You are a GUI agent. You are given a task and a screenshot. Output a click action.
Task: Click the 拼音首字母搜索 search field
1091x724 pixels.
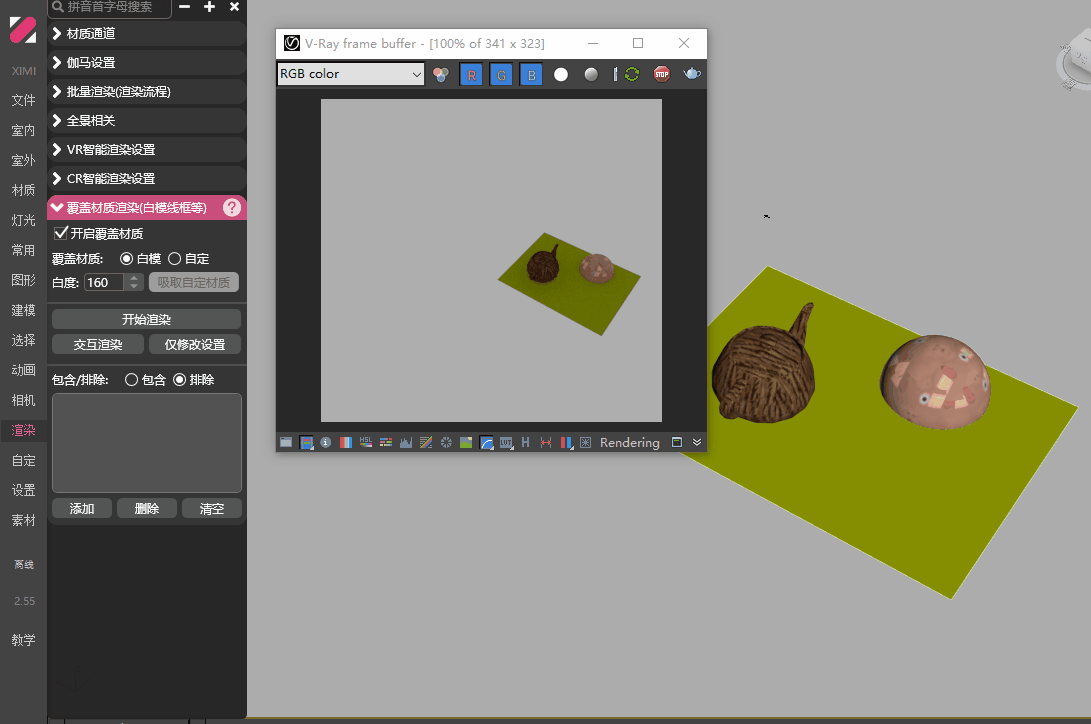(x=110, y=7)
